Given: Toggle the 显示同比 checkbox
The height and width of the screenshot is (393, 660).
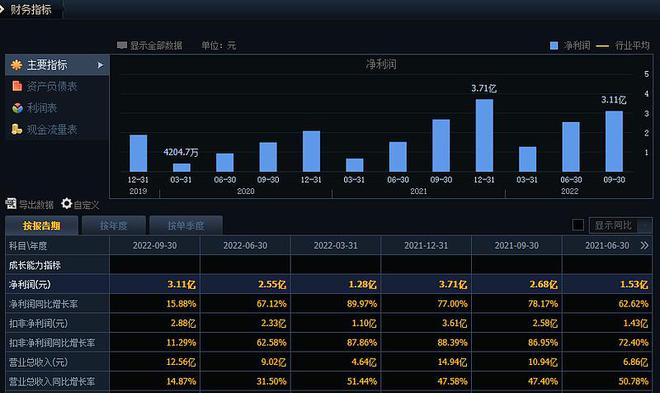Looking at the screenshot, I should 578,225.
